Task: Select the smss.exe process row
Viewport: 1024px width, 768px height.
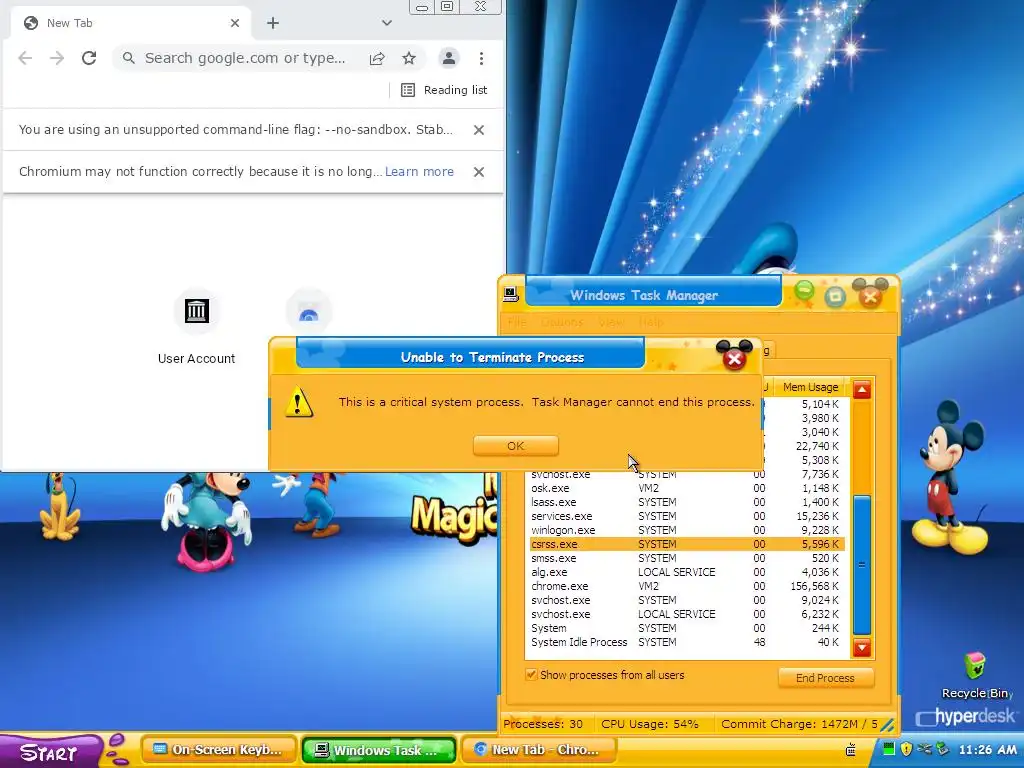Action: click(x=686, y=558)
